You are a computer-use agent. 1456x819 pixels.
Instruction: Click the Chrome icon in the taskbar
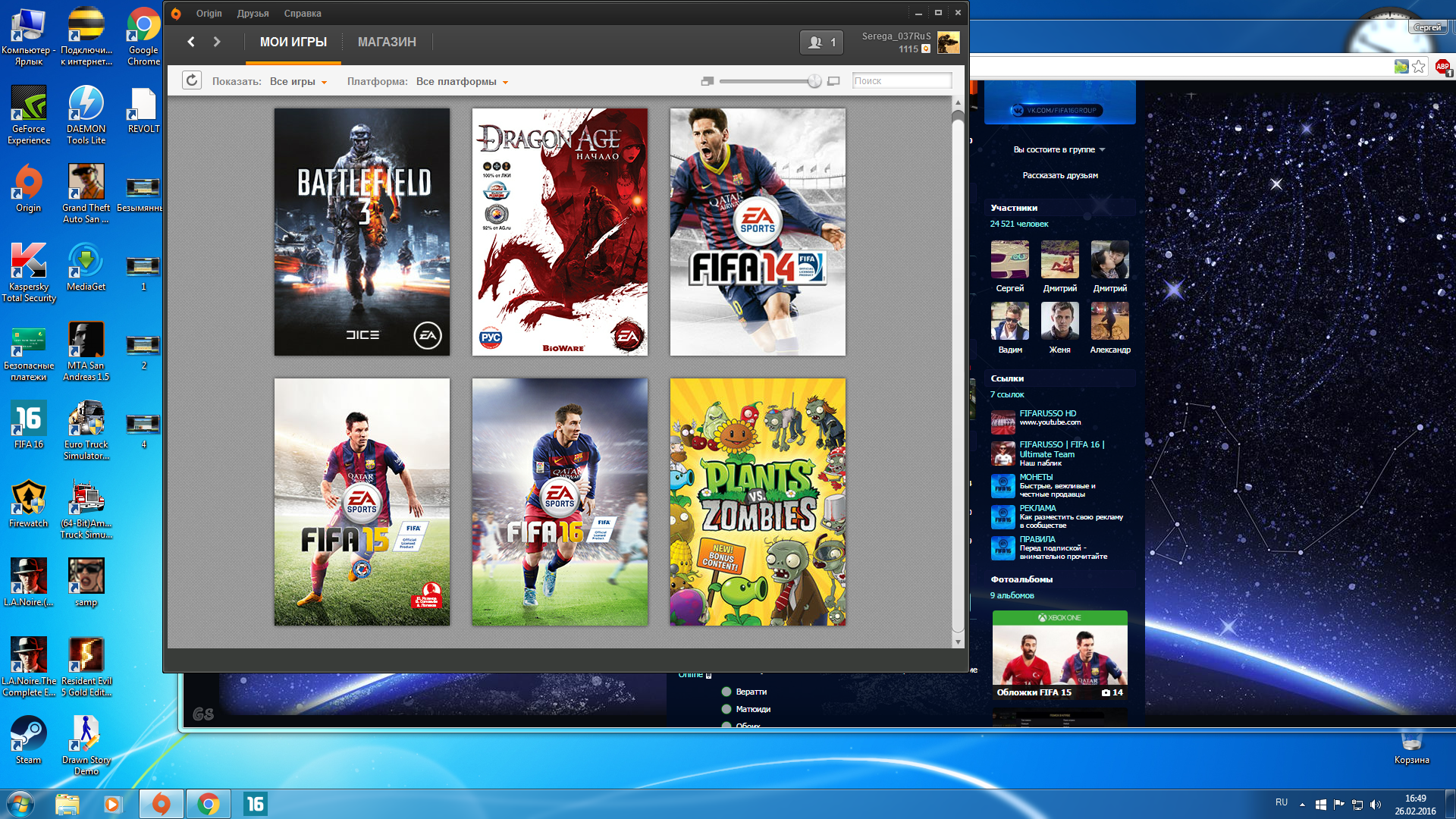coord(208,804)
